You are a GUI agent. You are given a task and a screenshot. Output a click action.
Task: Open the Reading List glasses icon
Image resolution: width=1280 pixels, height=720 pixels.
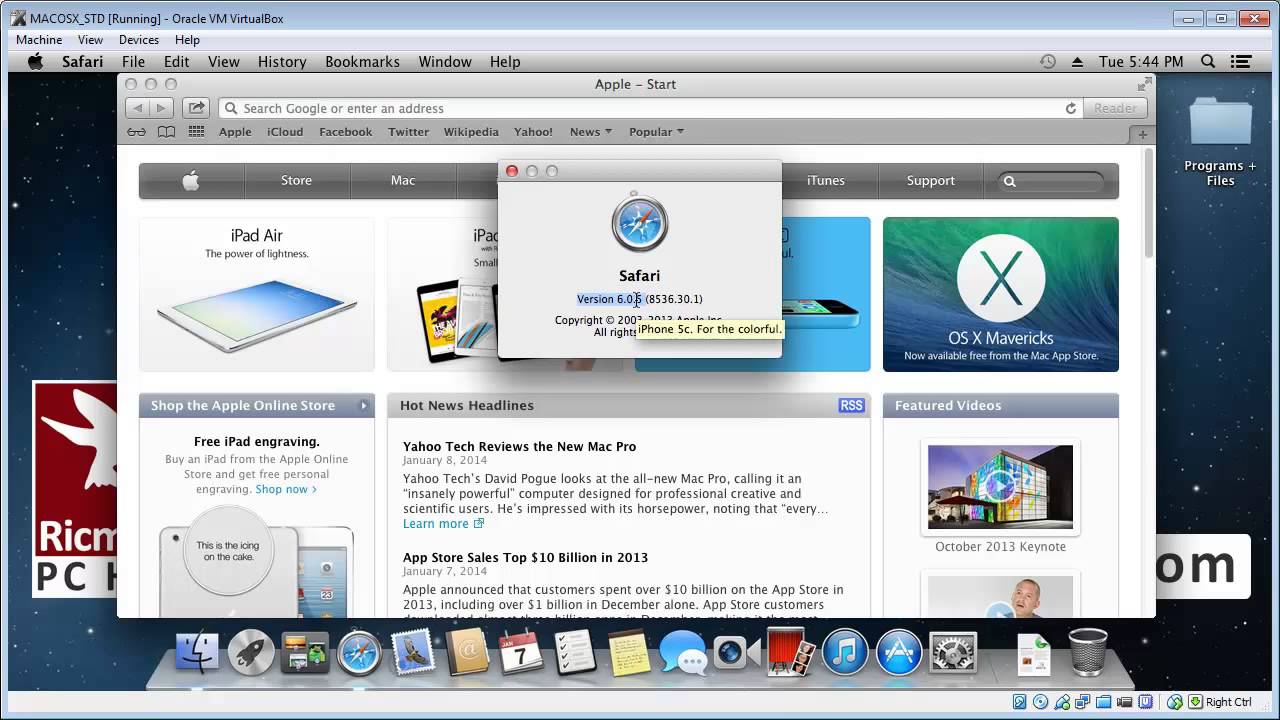[136, 132]
